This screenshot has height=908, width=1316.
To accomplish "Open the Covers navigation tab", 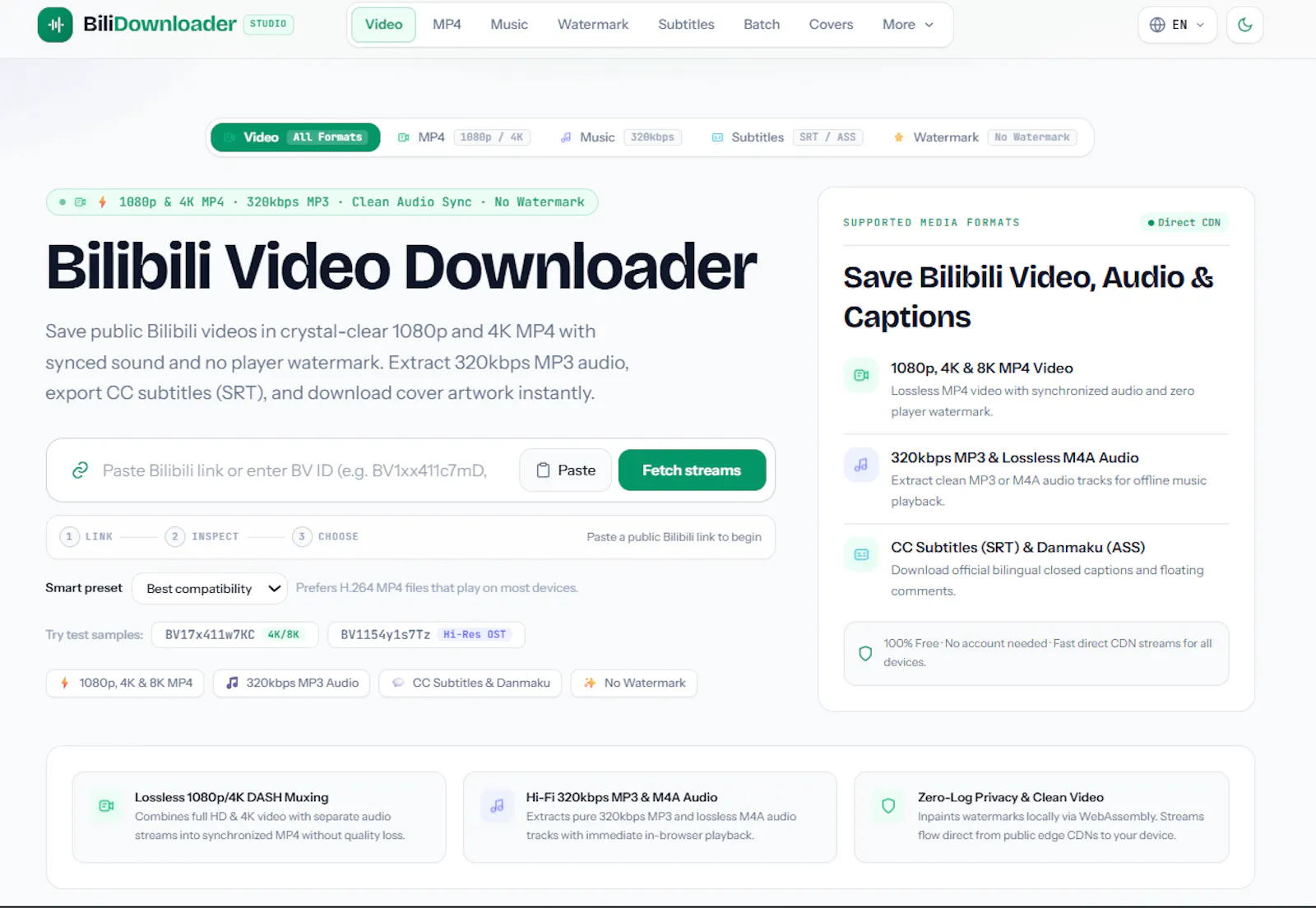I will pos(831,25).
